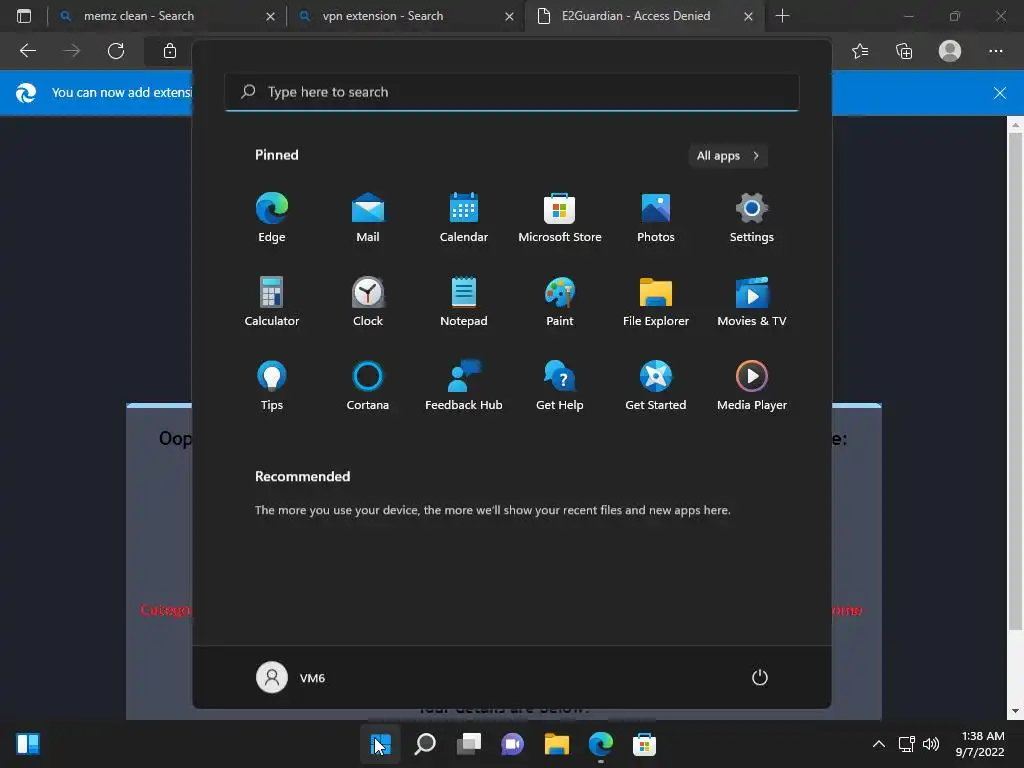Click the Start button on taskbar

tap(380, 744)
